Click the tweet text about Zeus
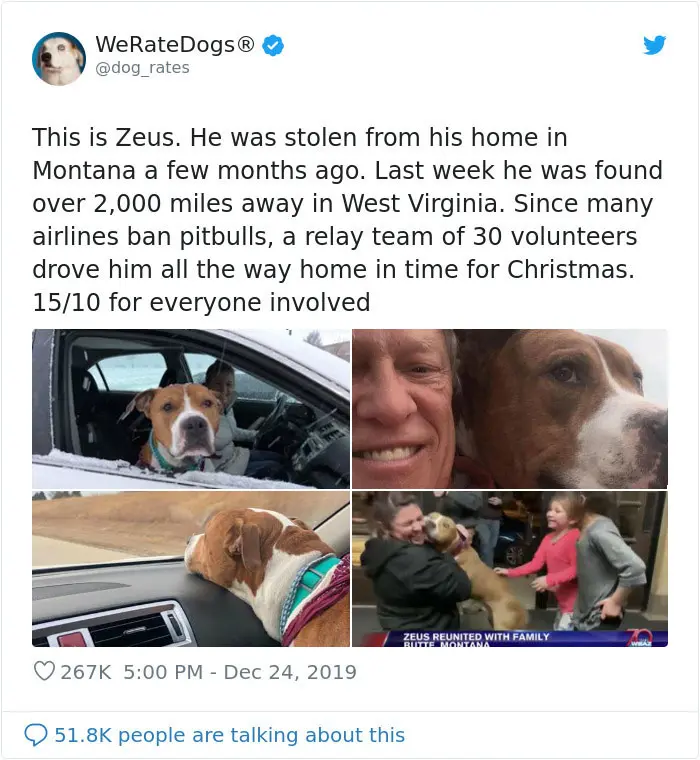This screenshot has width=700, height=760. pos(347,220)
